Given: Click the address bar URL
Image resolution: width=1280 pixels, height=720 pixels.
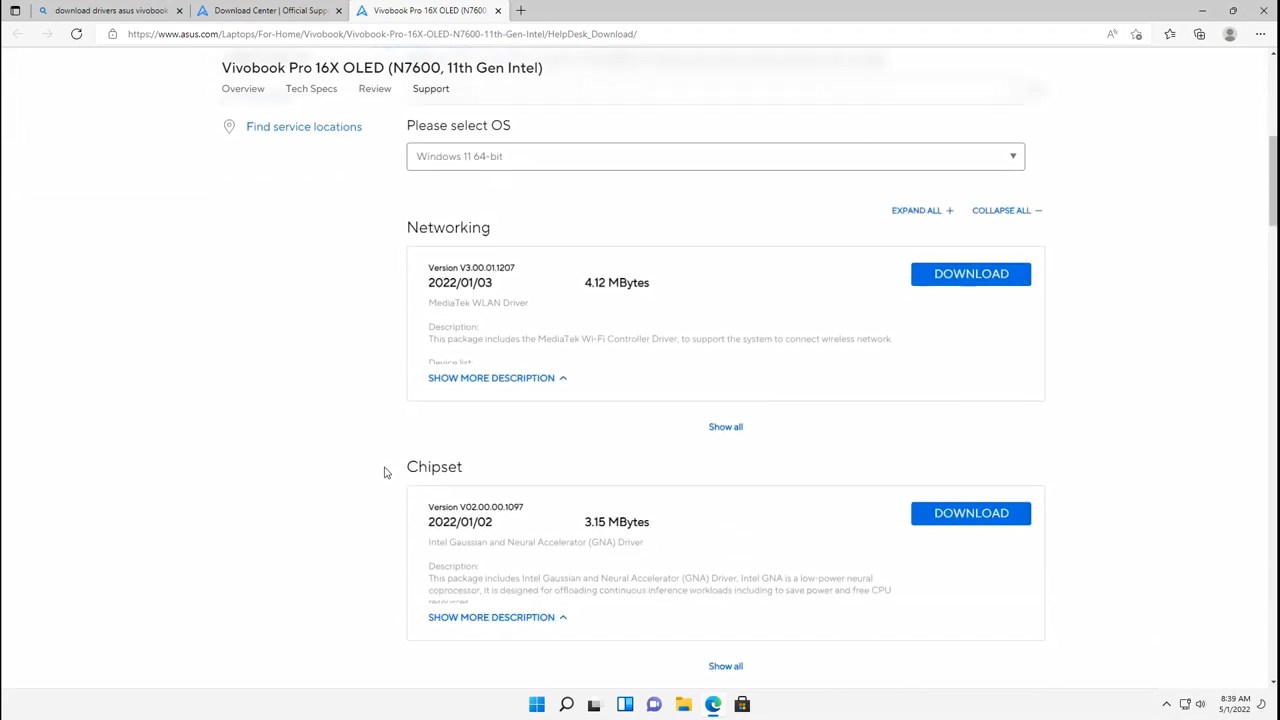Looking at the screenshot, I should click(x=382, y=34).
